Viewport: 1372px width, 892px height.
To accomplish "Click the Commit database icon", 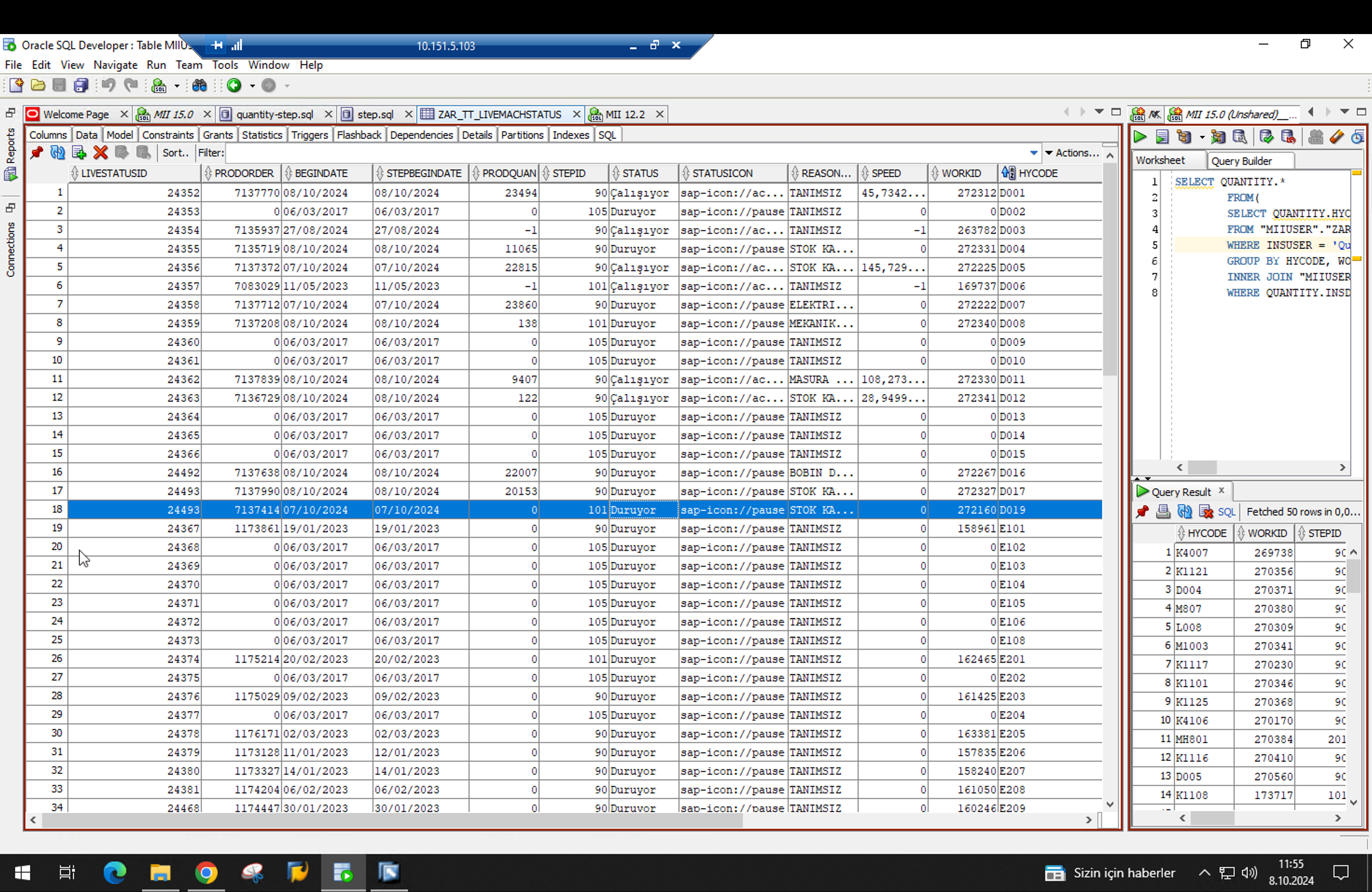I will (1266, 137).
